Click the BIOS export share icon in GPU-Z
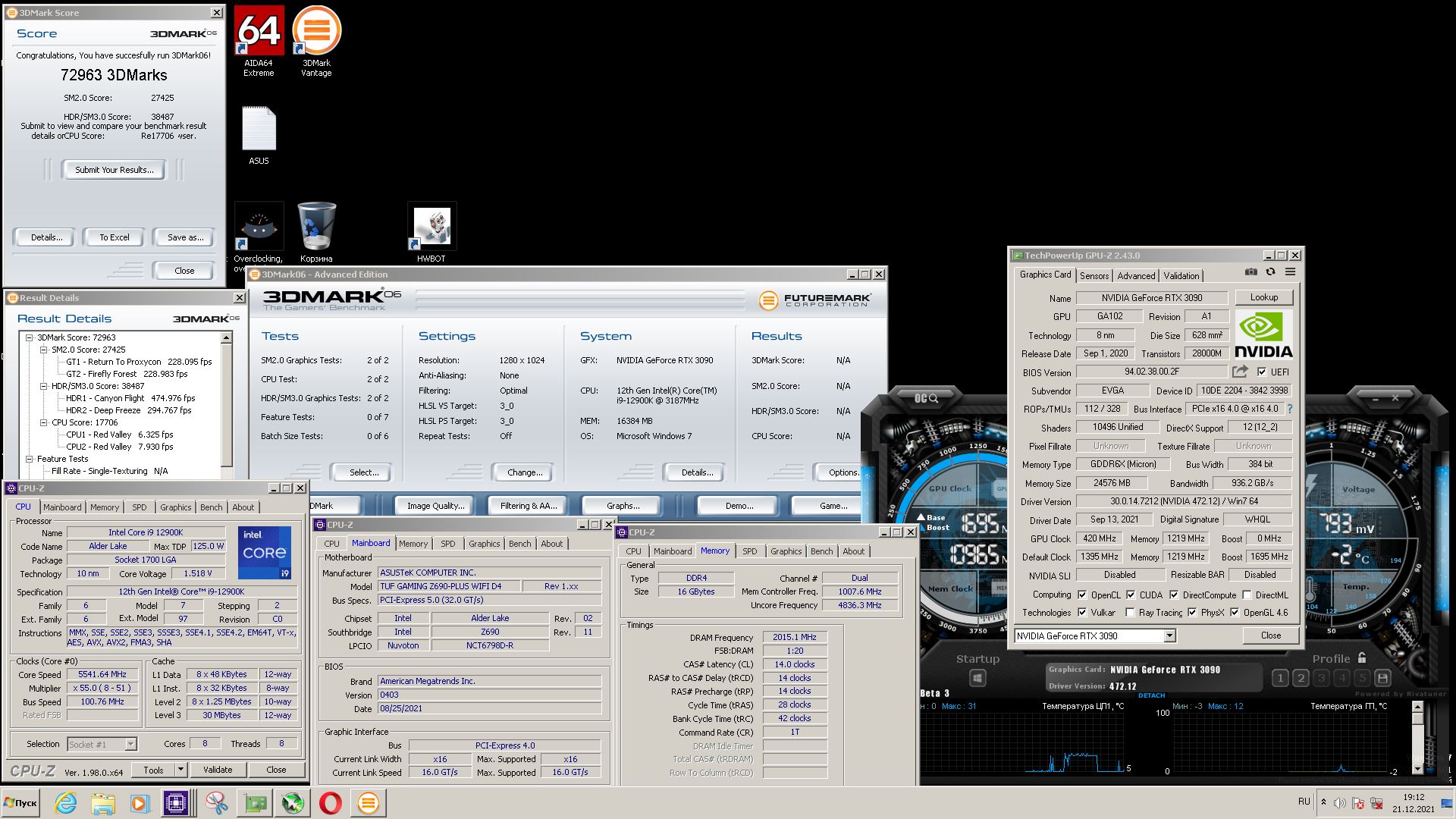Screen dimensions: 1456x819 click(1240, 372)
